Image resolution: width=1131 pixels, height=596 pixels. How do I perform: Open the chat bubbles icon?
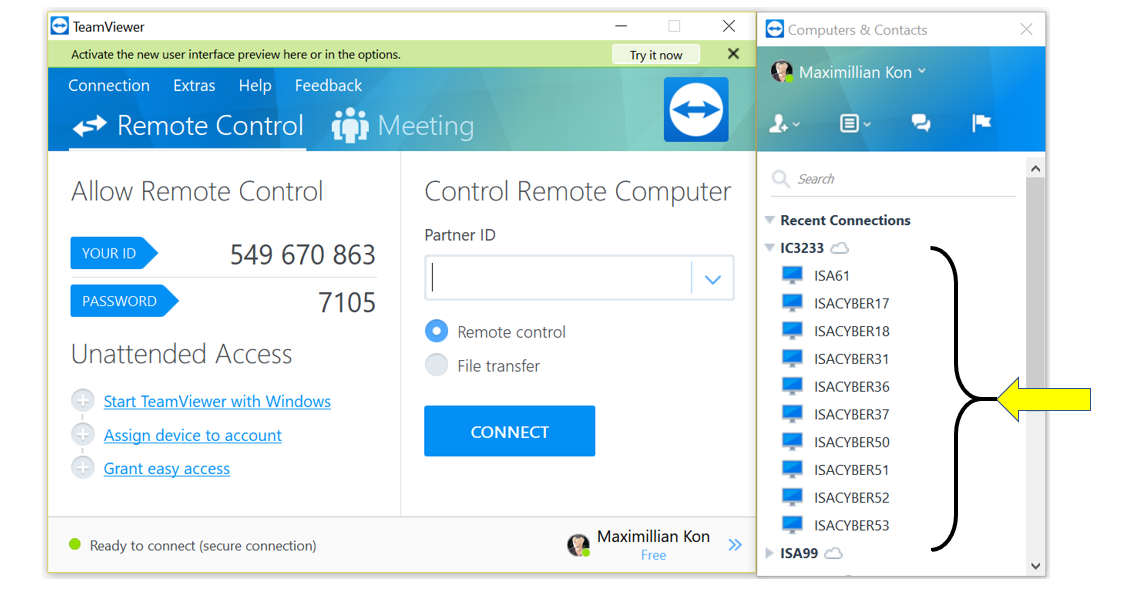click(921, 123)
